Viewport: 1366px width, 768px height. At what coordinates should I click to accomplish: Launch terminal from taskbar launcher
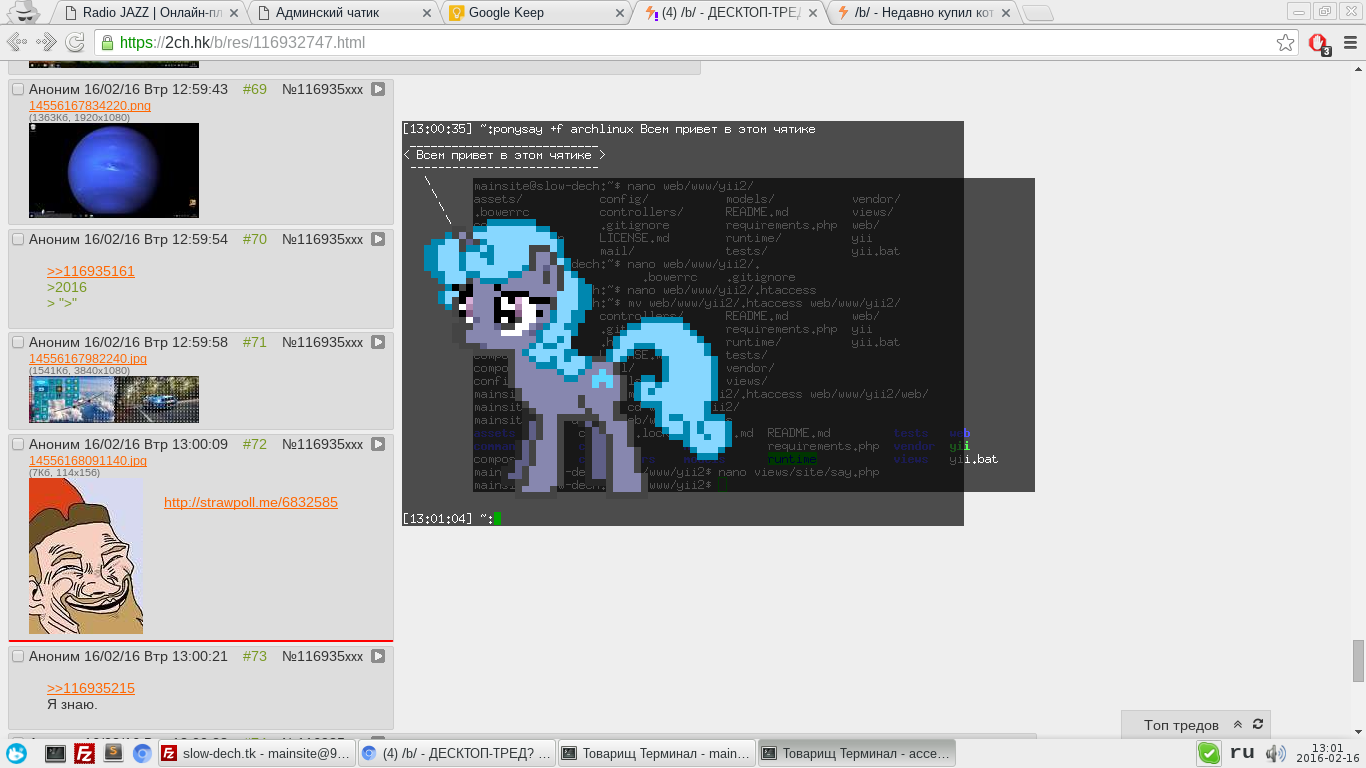(55, 753)
